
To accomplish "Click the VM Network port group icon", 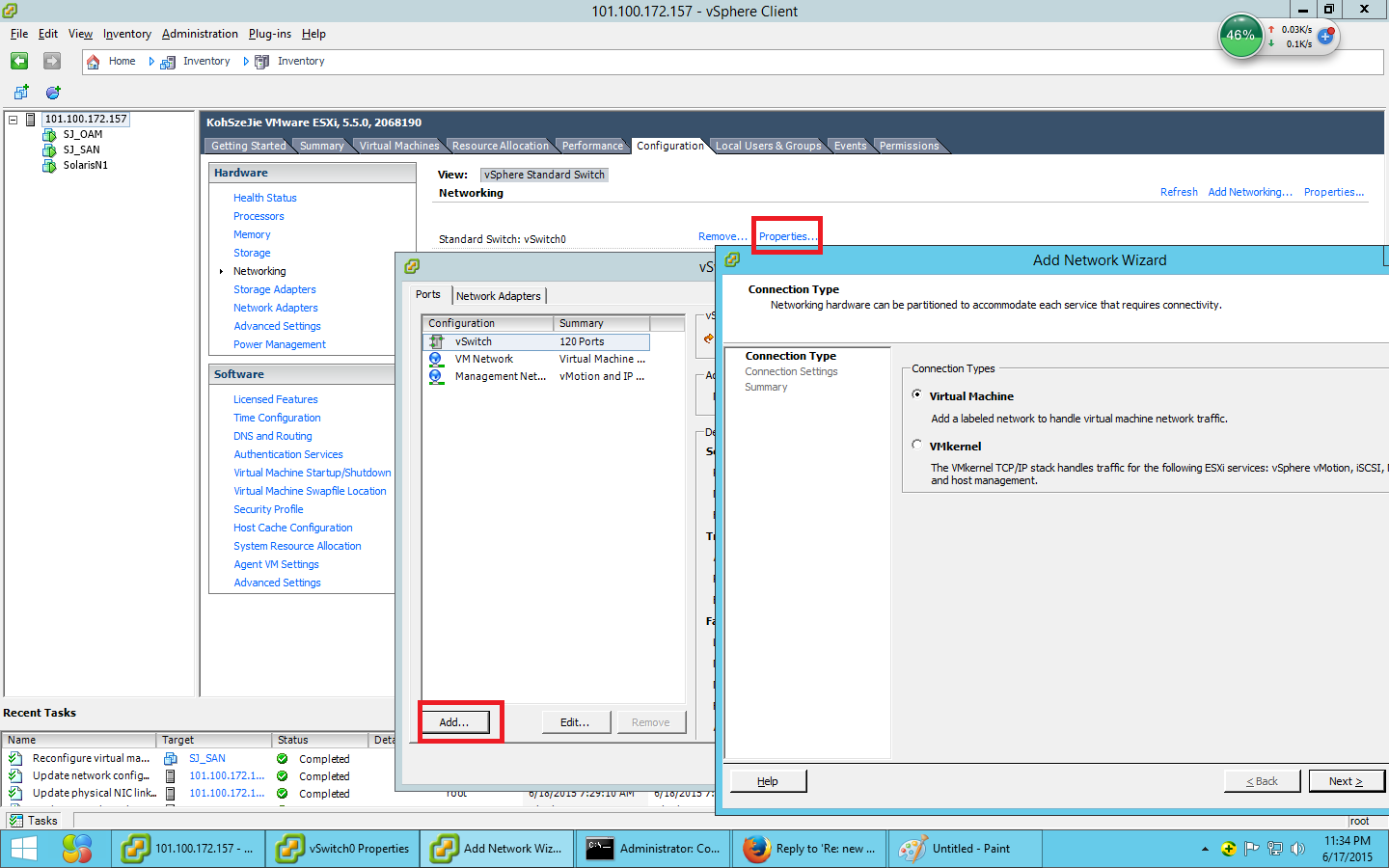I will pyautogui.click(x=436, y=360).
